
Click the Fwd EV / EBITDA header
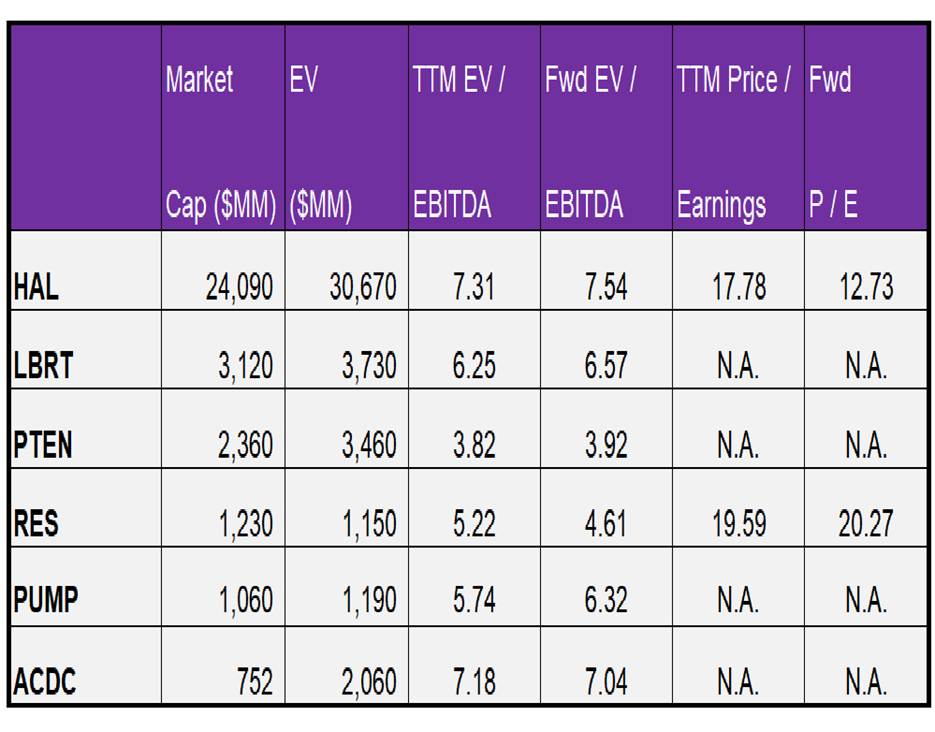click(591, 140)
